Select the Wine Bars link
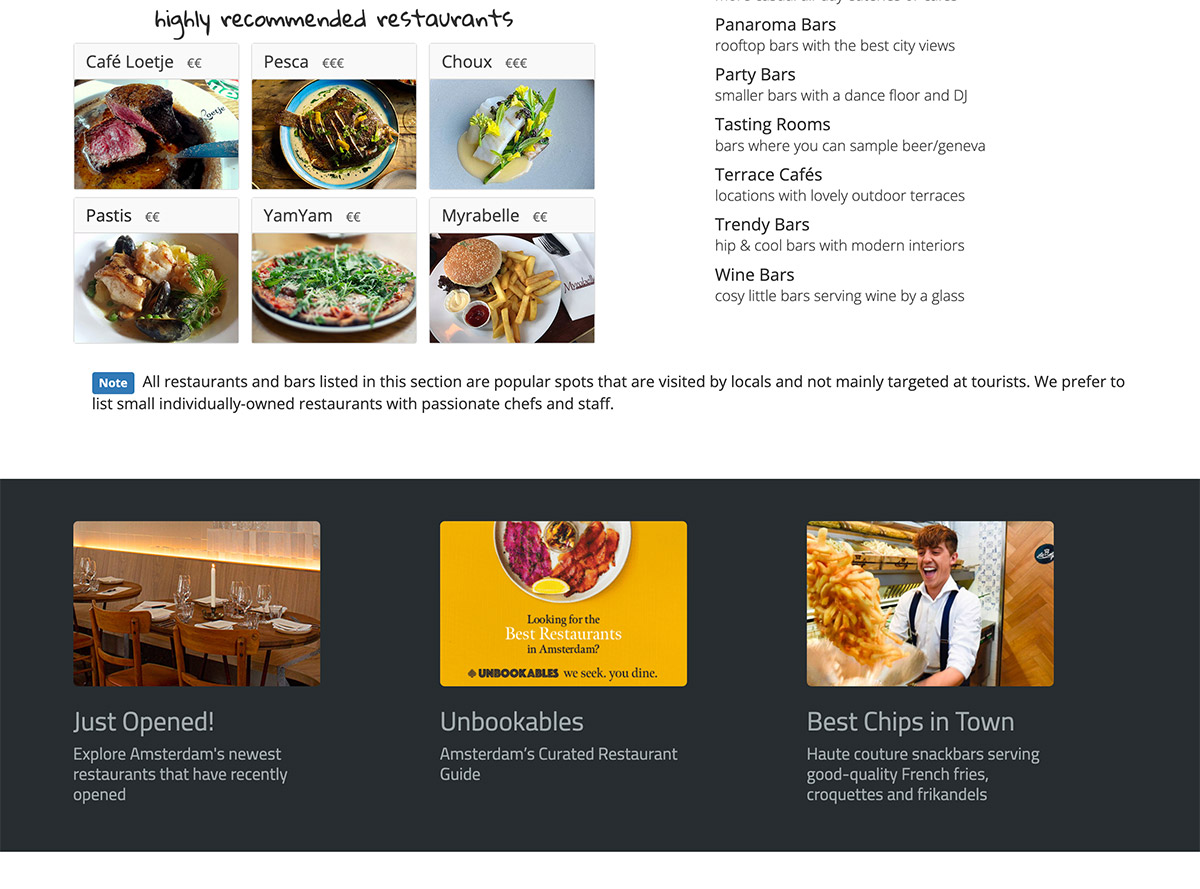This screenshot has width=1200, height=889. (x=754, y=275)
